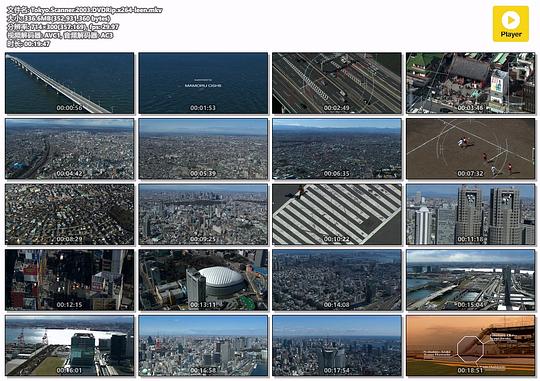Select the title card thumbnail at 00:01:53
The image size is (540, 381).
pyautogui.click(x=203, y=83)
